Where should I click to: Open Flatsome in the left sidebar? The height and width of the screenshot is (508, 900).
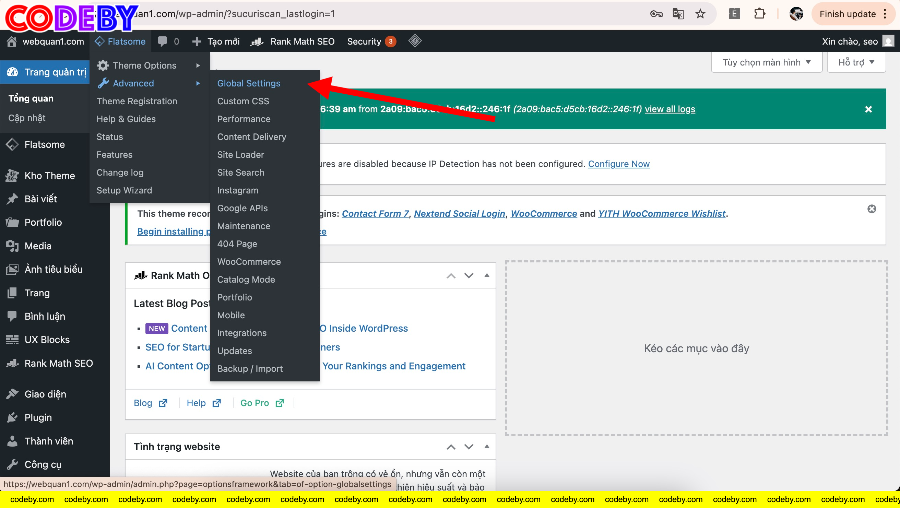point(45,145)
